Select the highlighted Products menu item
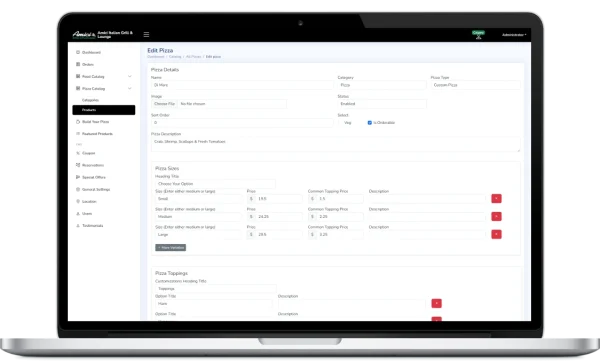 pyautogui.click(x=104, y=110)
